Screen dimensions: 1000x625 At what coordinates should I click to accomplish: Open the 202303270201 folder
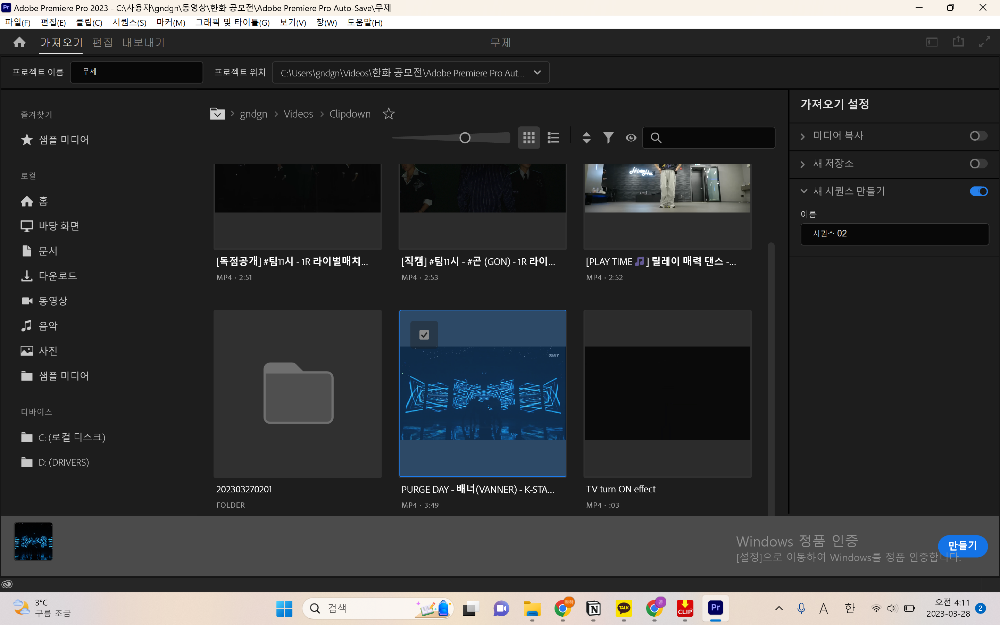coord(298,393)
